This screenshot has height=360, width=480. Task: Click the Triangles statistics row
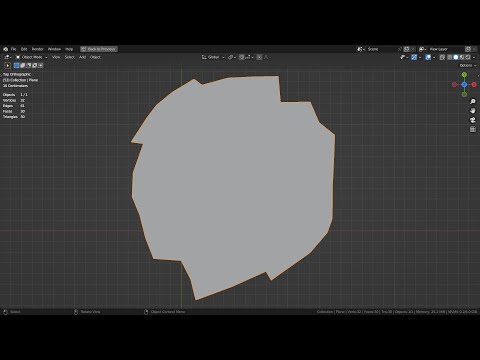point(14,117)
